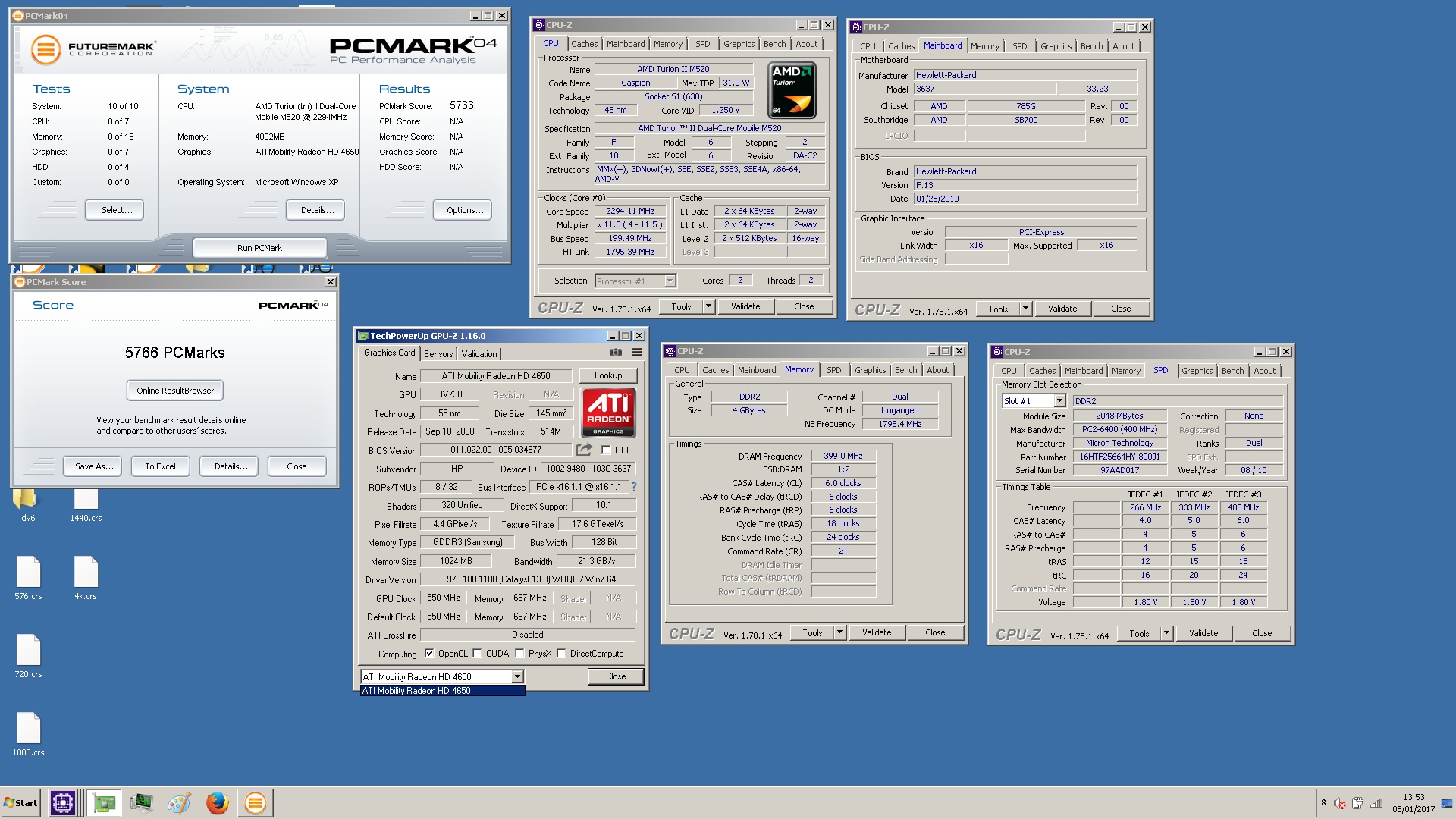Expand Tools arrow in CPU-Z SPD window
This screenshot has height=819, width=1456.
point(1166,633)
